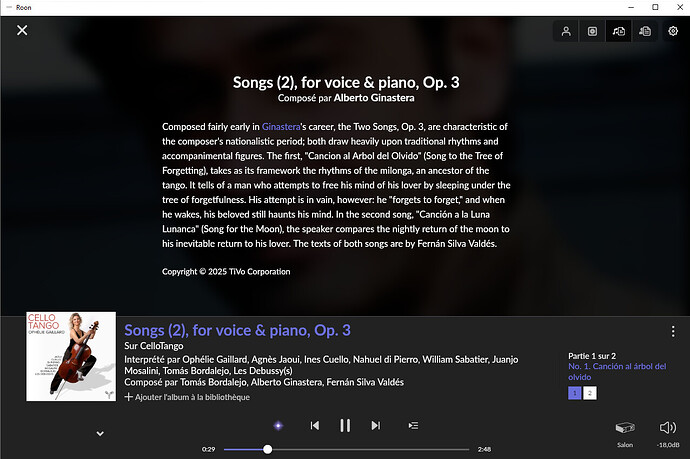This screenshot has height=459, width=690.
Task: Open No. 1 Canción al árbol del olvido
Action: point(617,371)
